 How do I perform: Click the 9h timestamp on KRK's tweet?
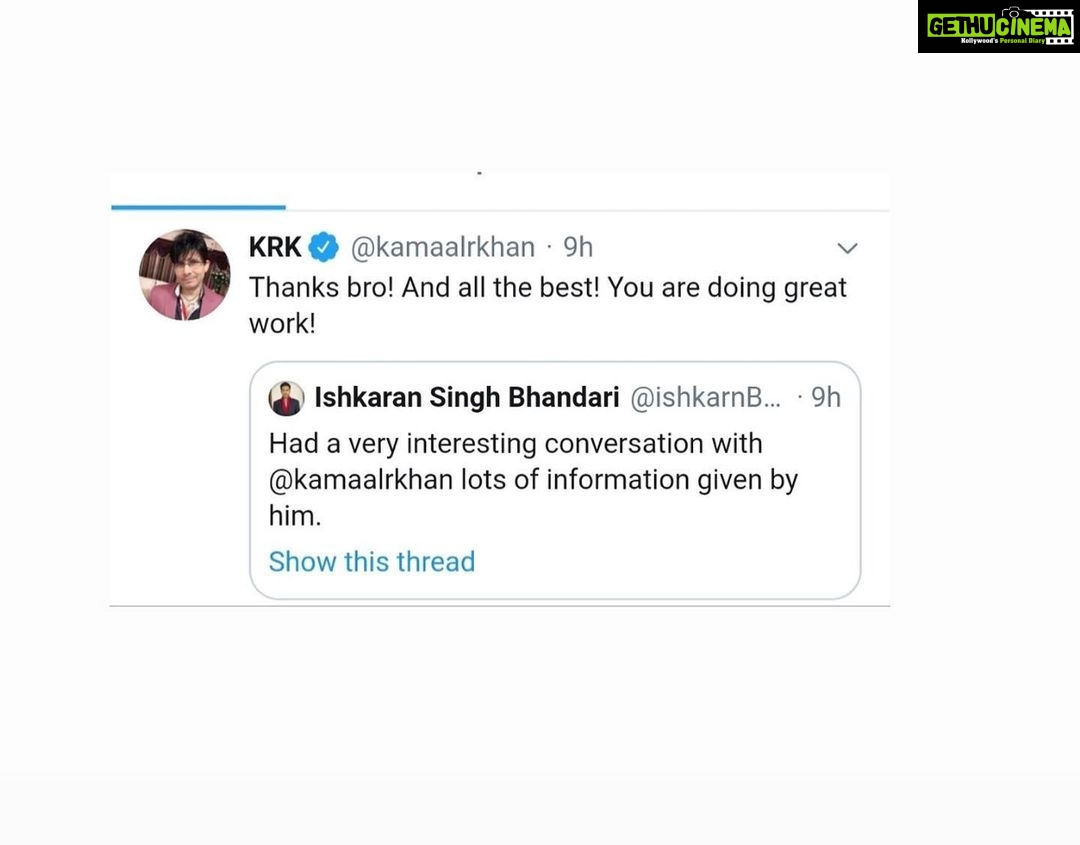click(x=578, y=247)
